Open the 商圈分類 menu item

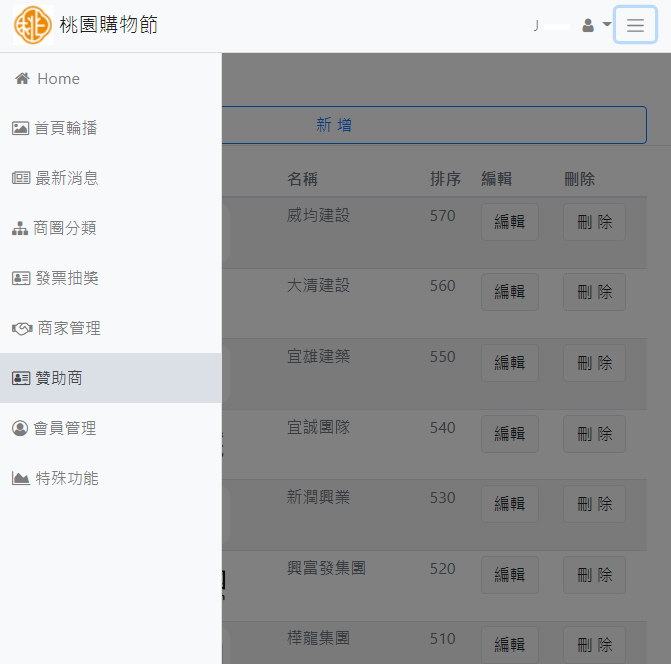[x=111, y=228]
